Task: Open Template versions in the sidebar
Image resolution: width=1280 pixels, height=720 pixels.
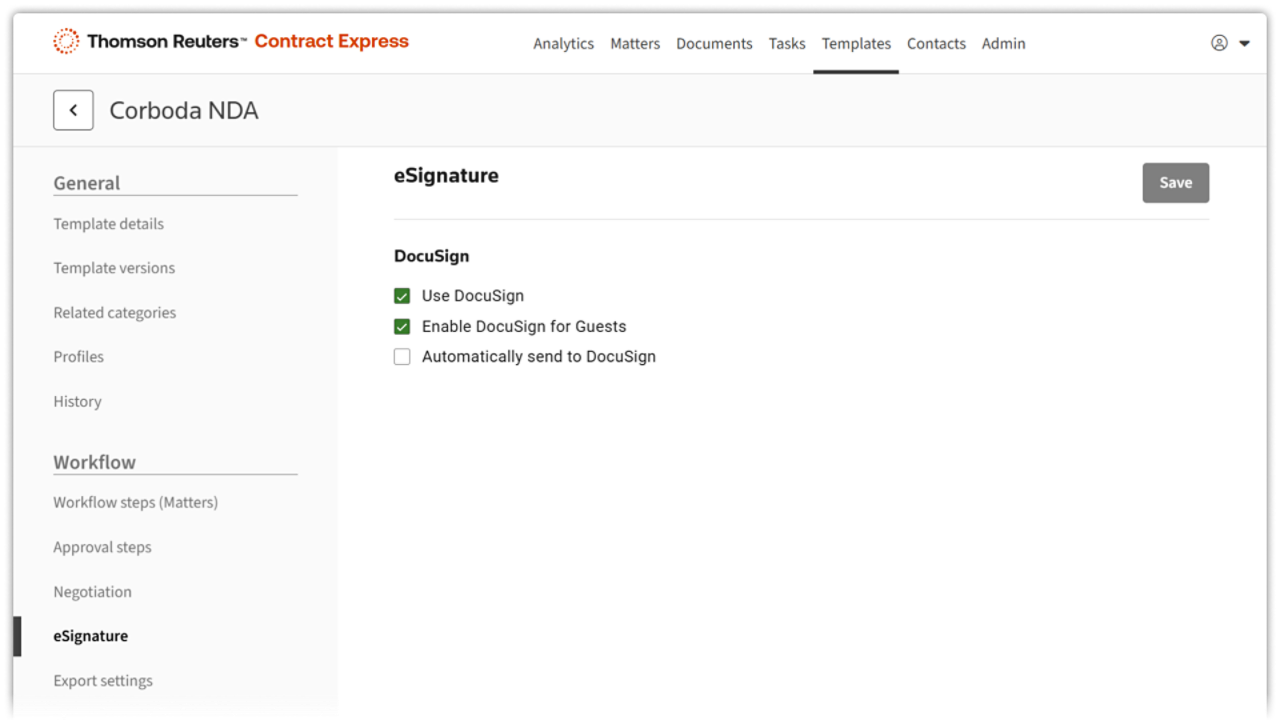Action: click(x=114, y=268)
